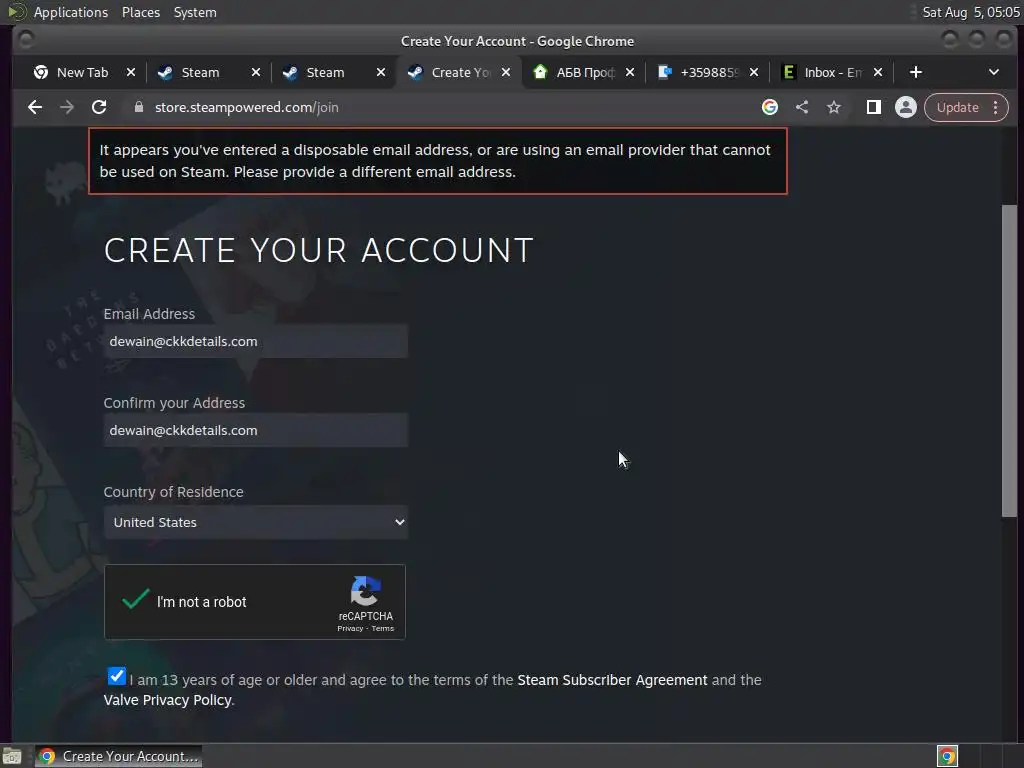Open the reCAPTCHA Terms link
Screen dimensions: 1024x768
[x=383, y=628]
